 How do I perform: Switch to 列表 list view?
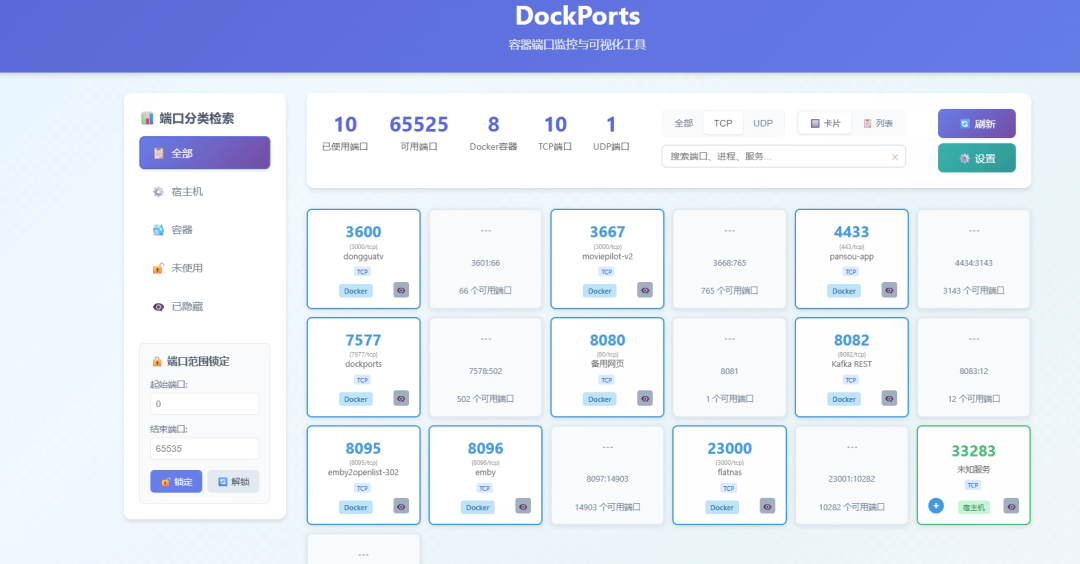coord(878,123)
